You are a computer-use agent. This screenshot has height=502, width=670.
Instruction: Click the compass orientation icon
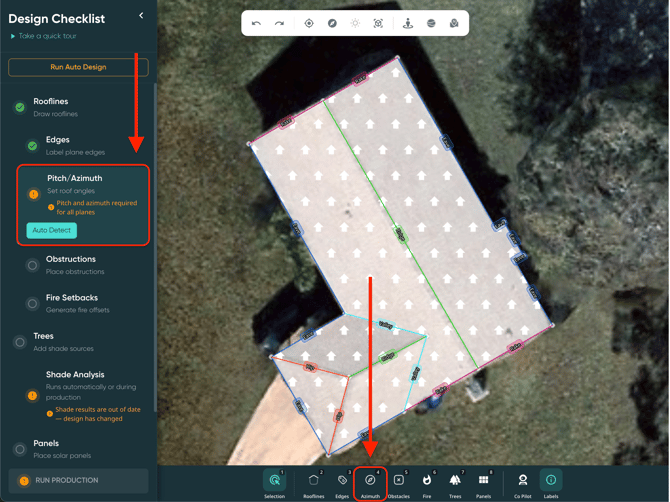[332, 23]
